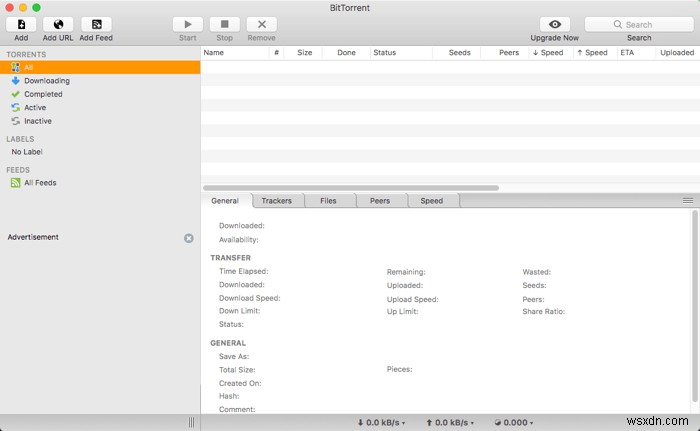Open the 0.000 ratio dropdown

[514, 423]
